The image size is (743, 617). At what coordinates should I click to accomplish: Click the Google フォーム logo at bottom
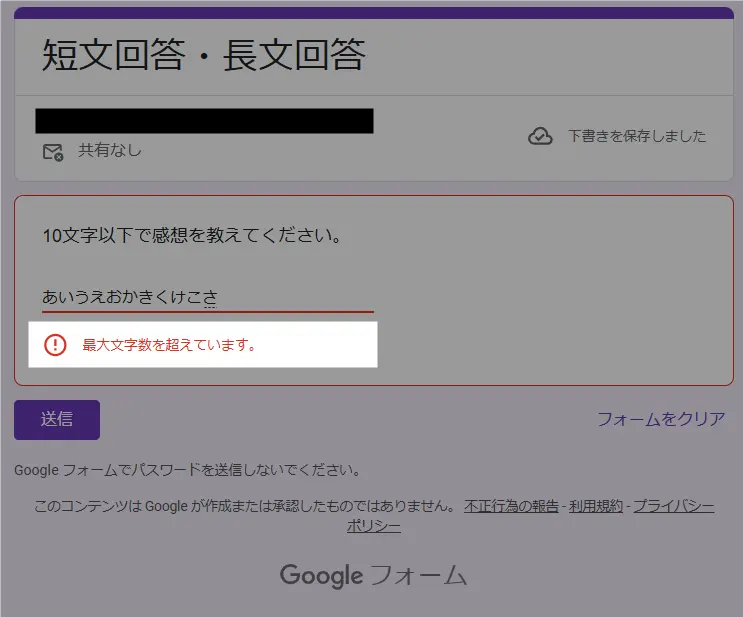coord(373,575)
